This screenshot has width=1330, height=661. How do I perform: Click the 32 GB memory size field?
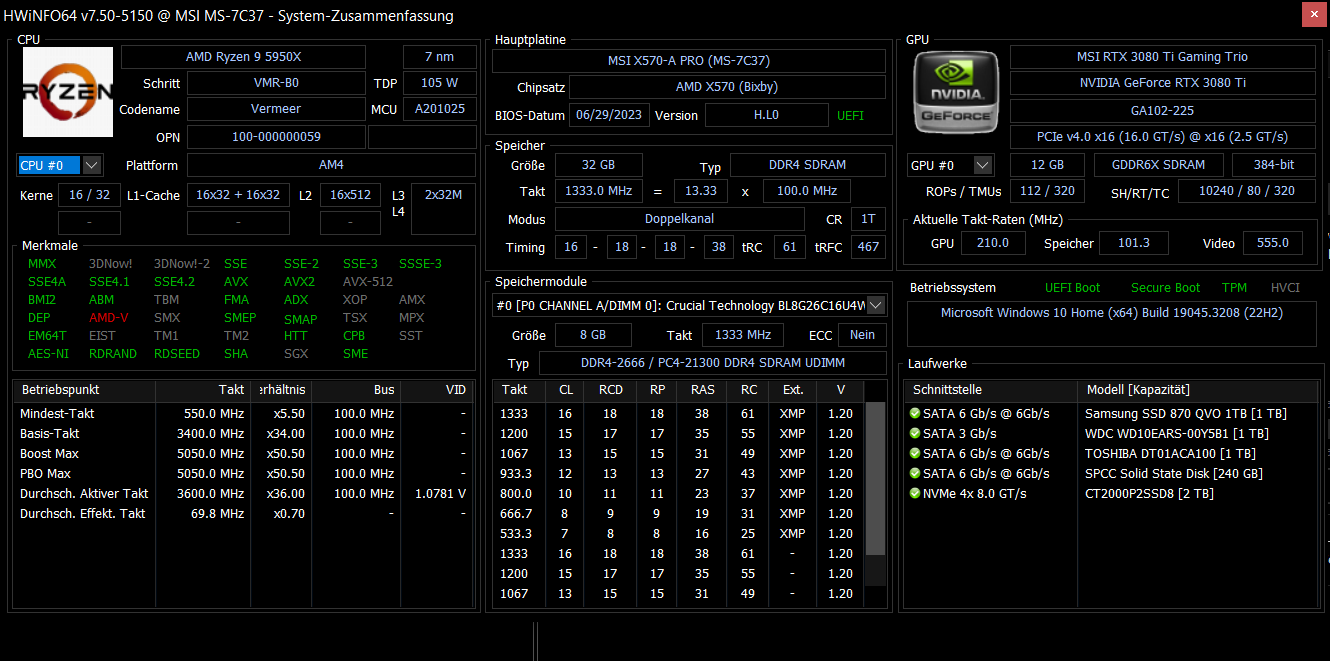coord(599,165)
